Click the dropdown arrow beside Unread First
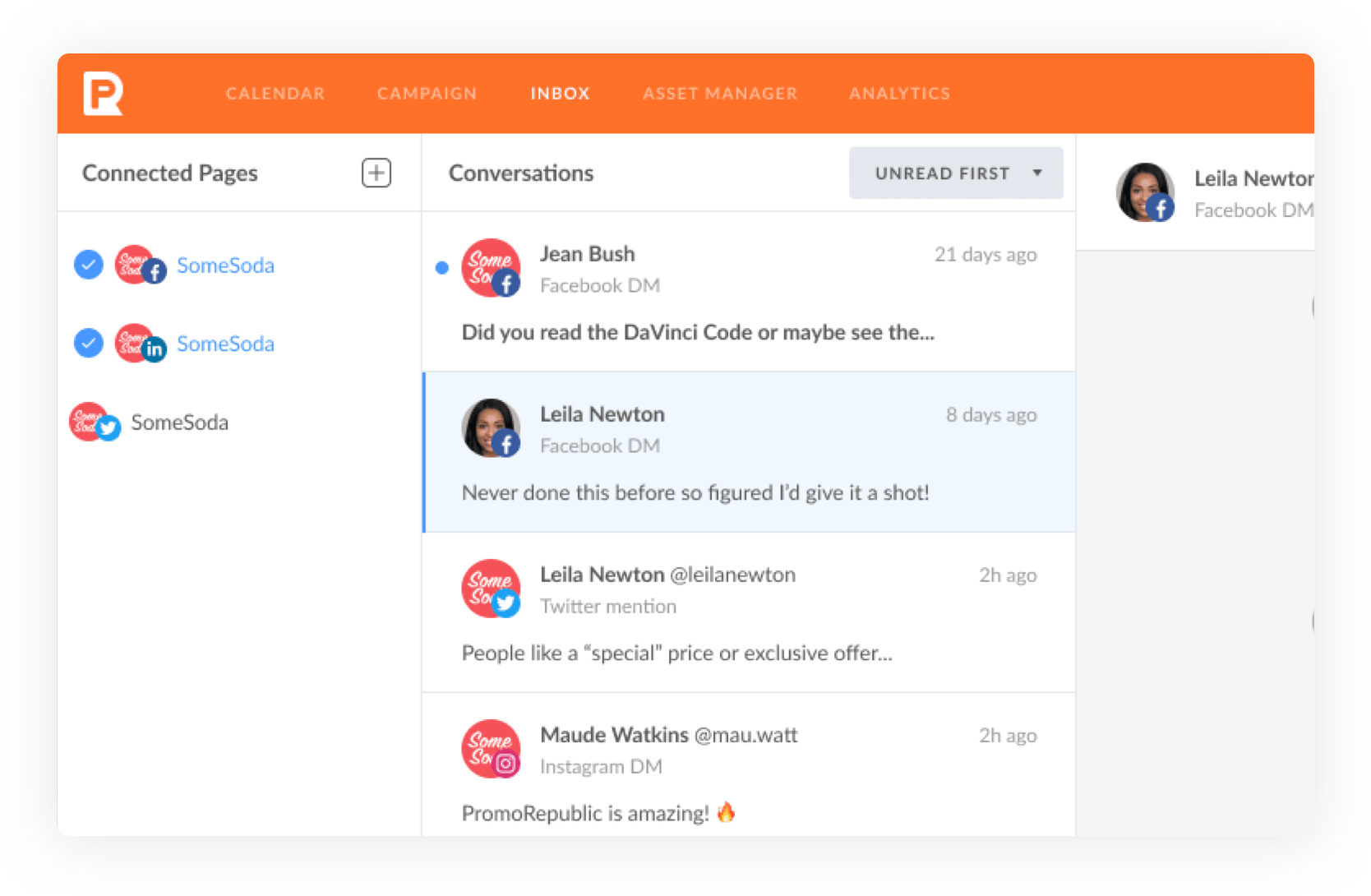The image size is (1371, 896). click(x=1037, y=173)
